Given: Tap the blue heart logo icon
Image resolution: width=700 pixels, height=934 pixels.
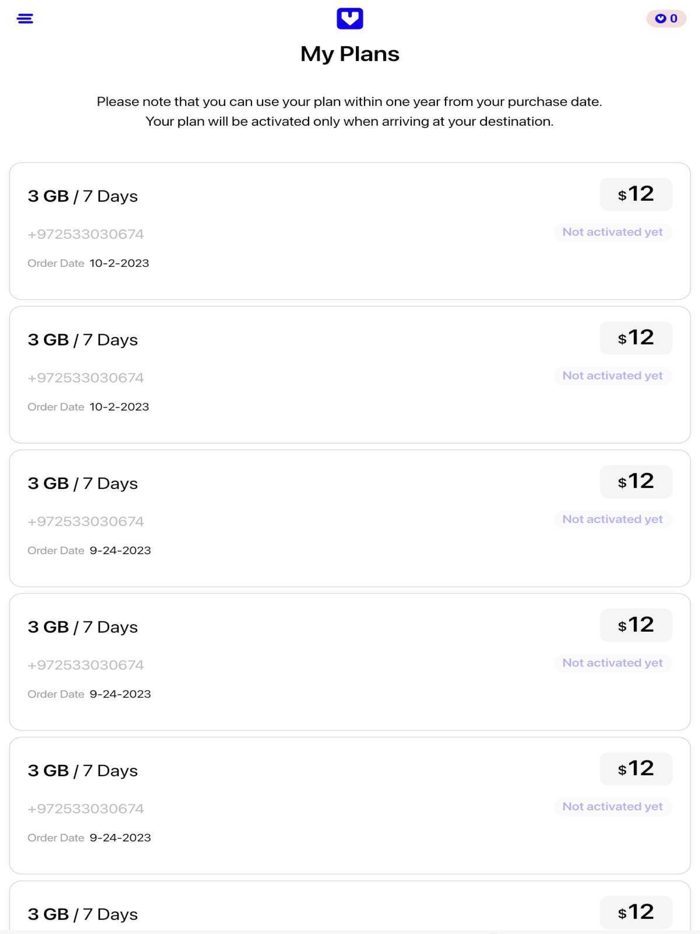Looking at the screenshot, I should 350,18.
